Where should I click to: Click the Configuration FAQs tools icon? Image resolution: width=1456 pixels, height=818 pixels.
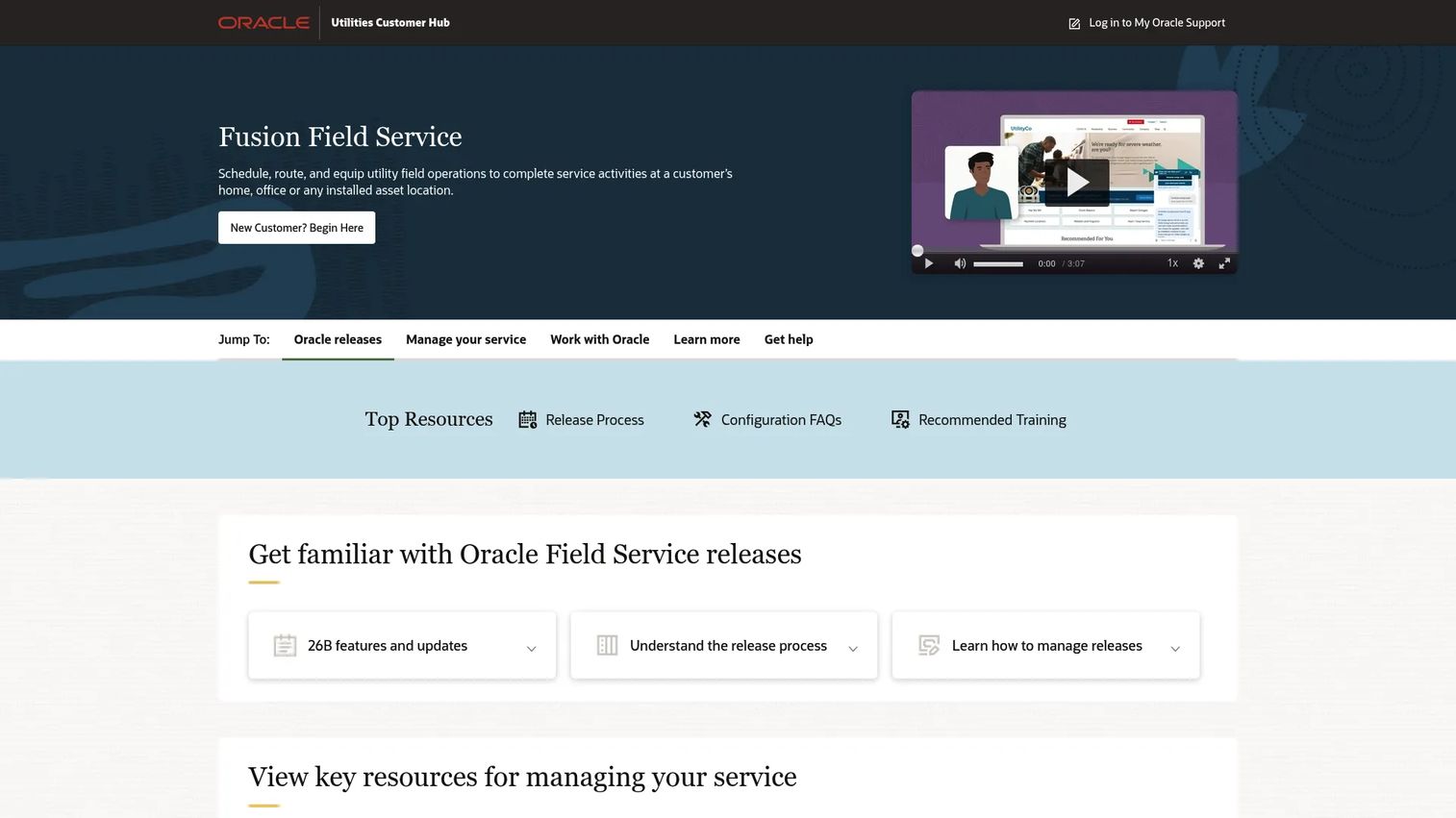[703, 419]
